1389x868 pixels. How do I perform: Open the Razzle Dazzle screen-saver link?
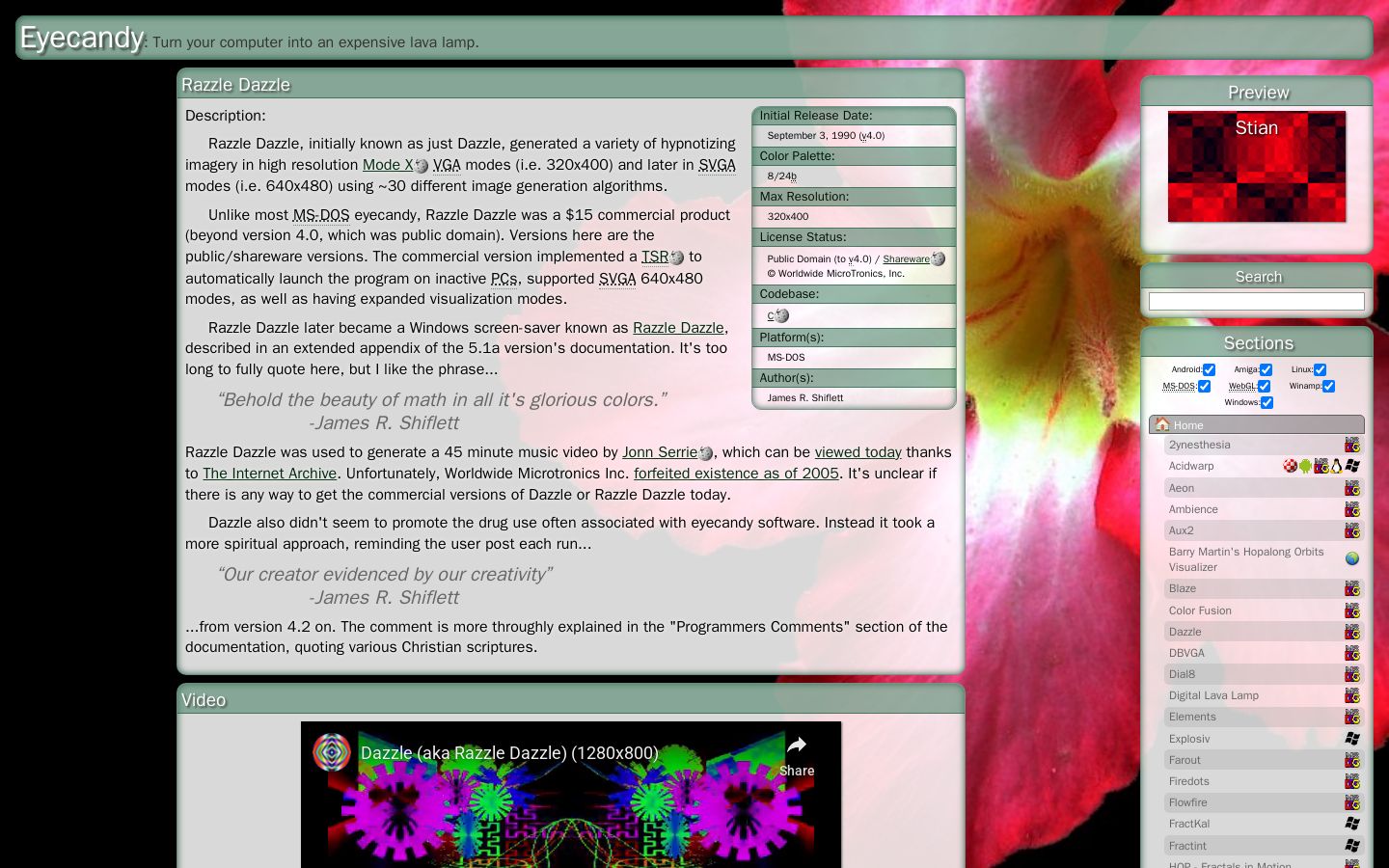678,328
